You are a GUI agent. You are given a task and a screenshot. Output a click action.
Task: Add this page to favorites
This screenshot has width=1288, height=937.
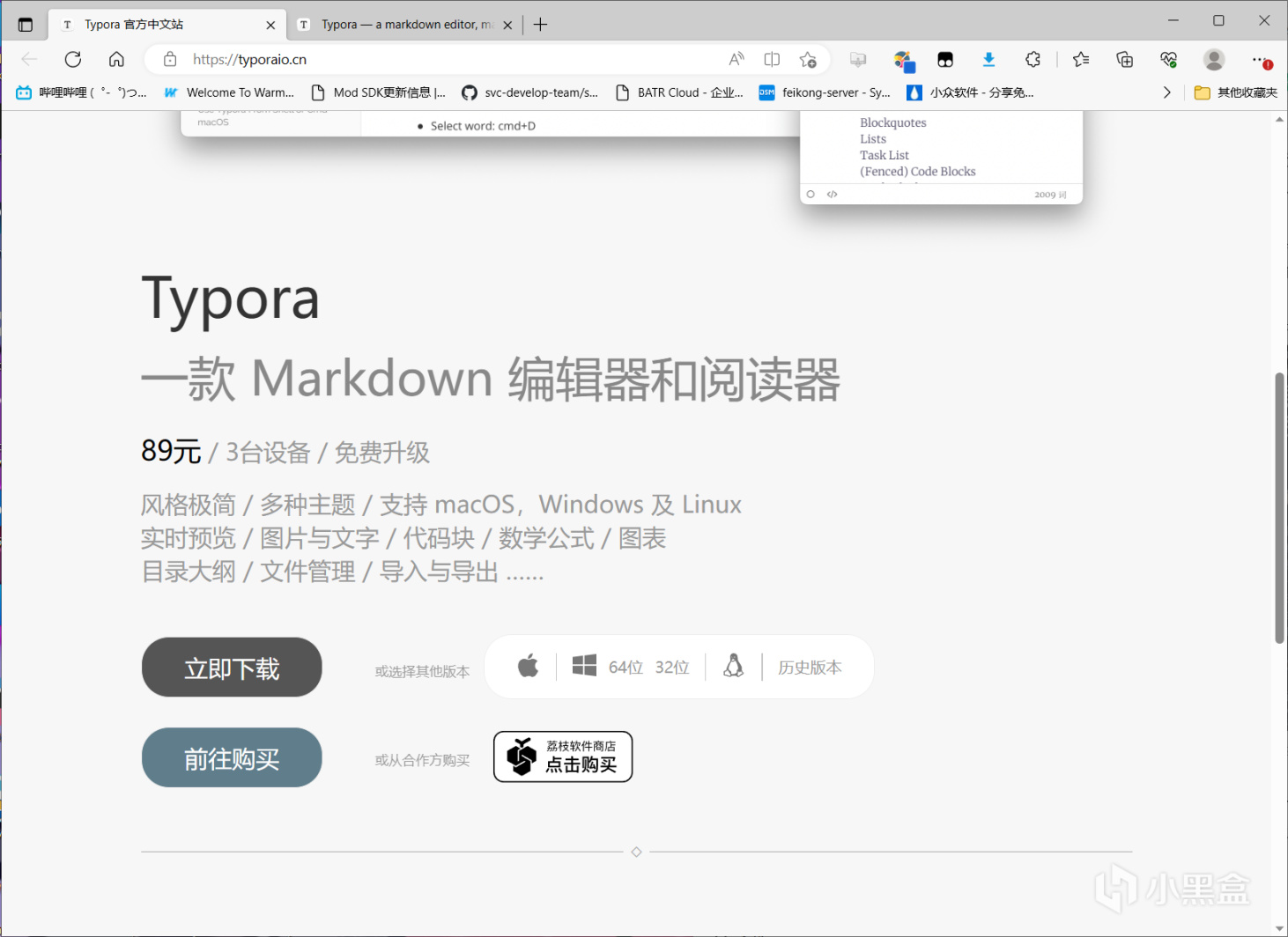pyautogui.click(x=808, y=59)
